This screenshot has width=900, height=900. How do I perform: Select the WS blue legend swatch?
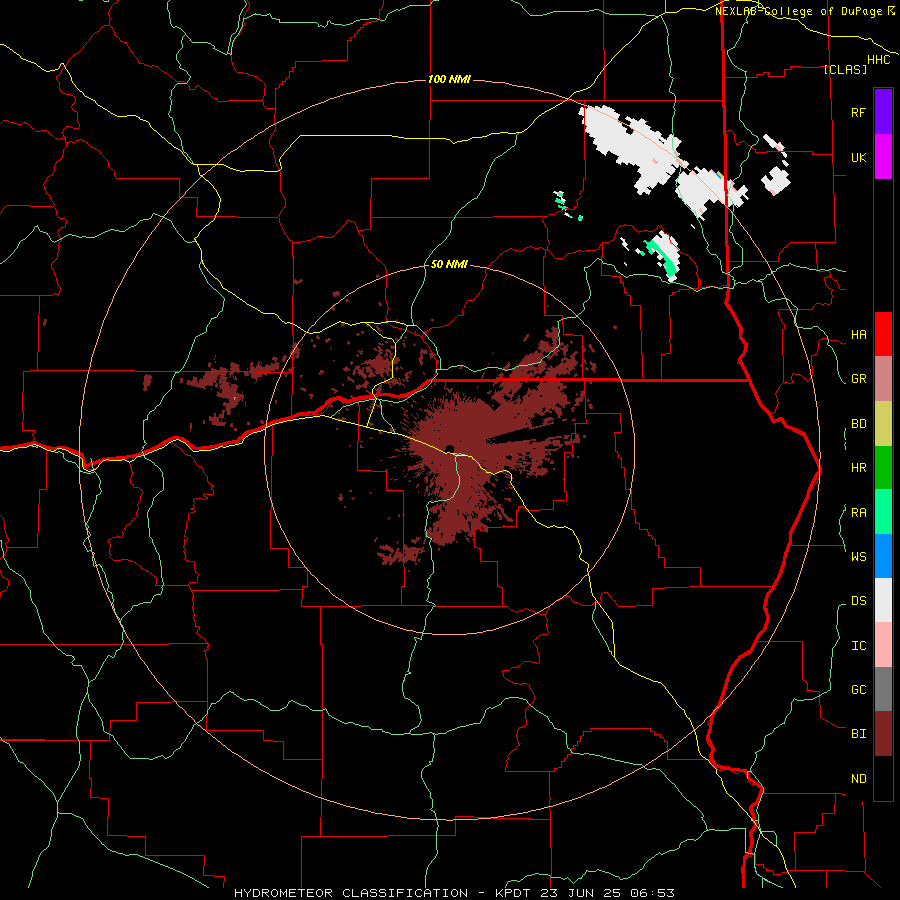click(883, 556)
